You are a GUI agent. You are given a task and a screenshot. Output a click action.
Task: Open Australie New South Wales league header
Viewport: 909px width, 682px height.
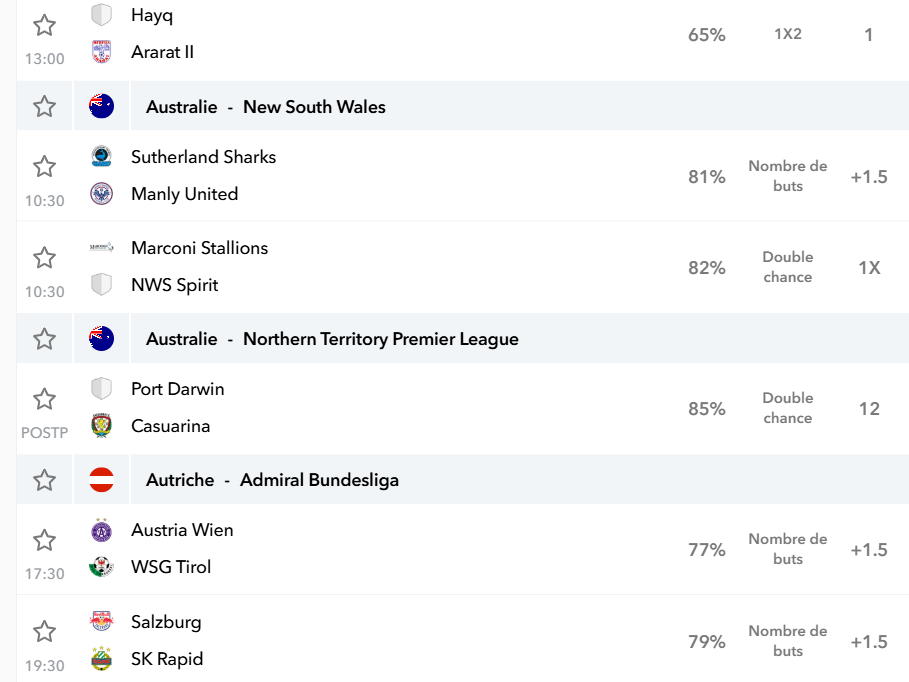266,107
